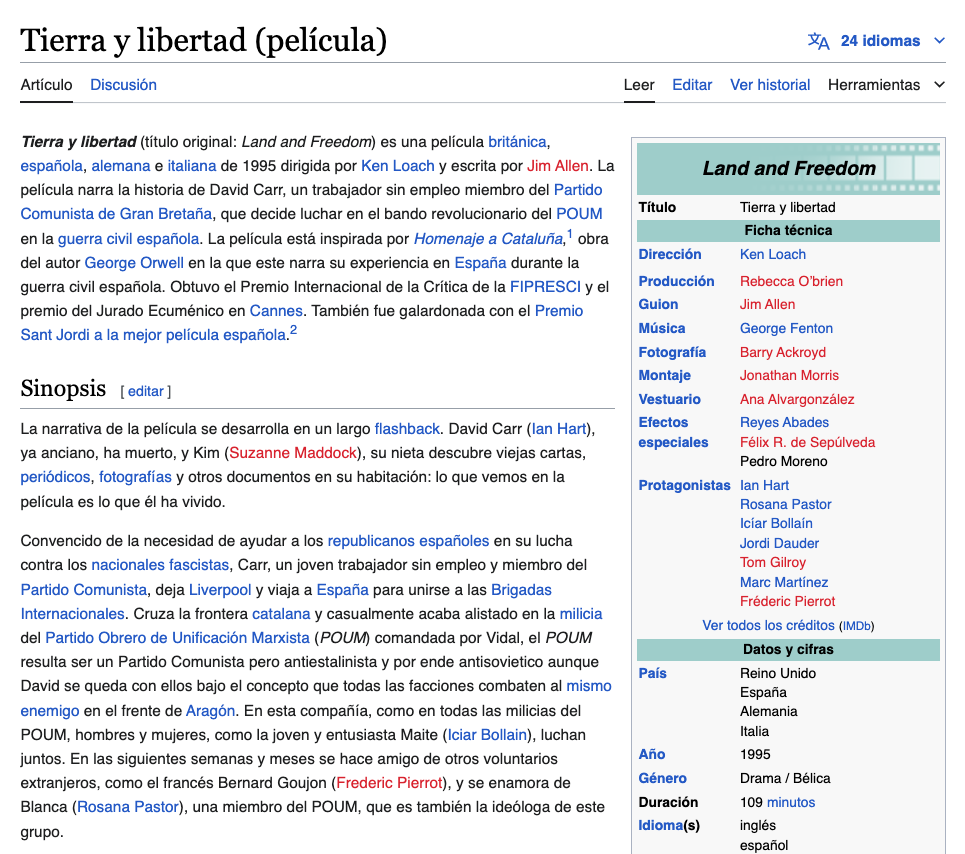Image resolution: width=965 pixels, height=854 pixels.
Task: Open the minutos link next to Duración
Action: (x=791, y=802)
